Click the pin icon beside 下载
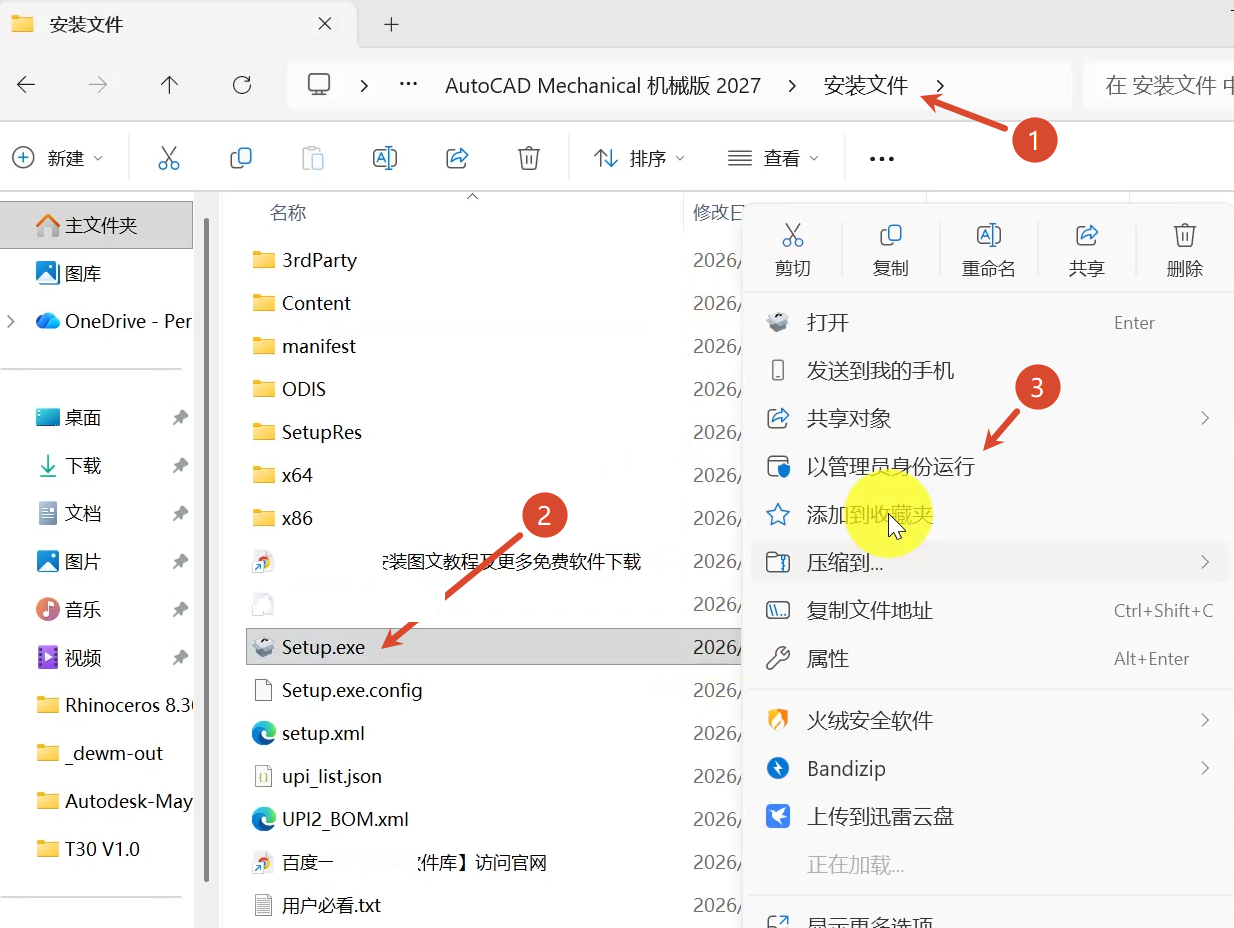 [x=180, y=466]
